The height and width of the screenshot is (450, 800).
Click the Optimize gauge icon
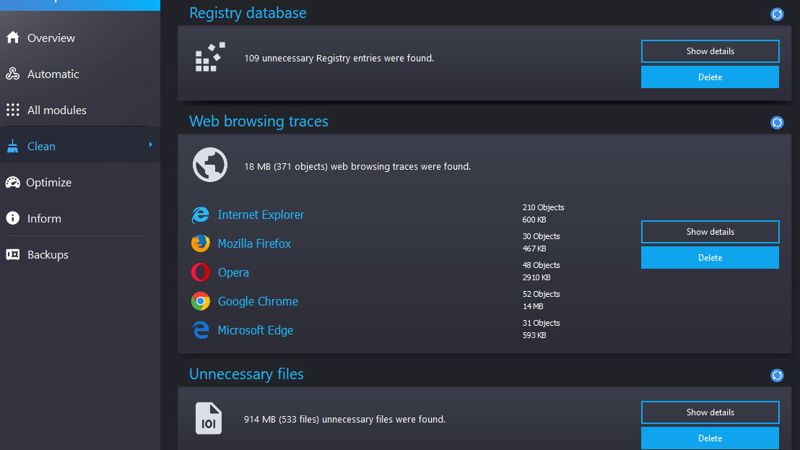(x=13, y=182)
